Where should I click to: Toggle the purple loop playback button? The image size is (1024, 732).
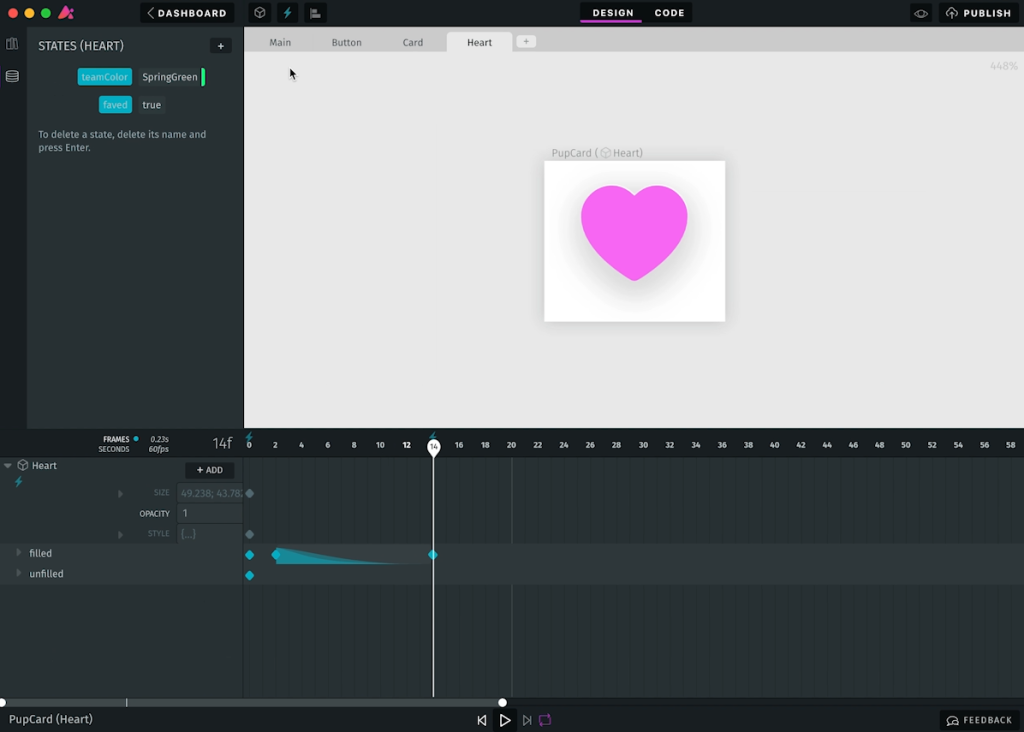545,720
